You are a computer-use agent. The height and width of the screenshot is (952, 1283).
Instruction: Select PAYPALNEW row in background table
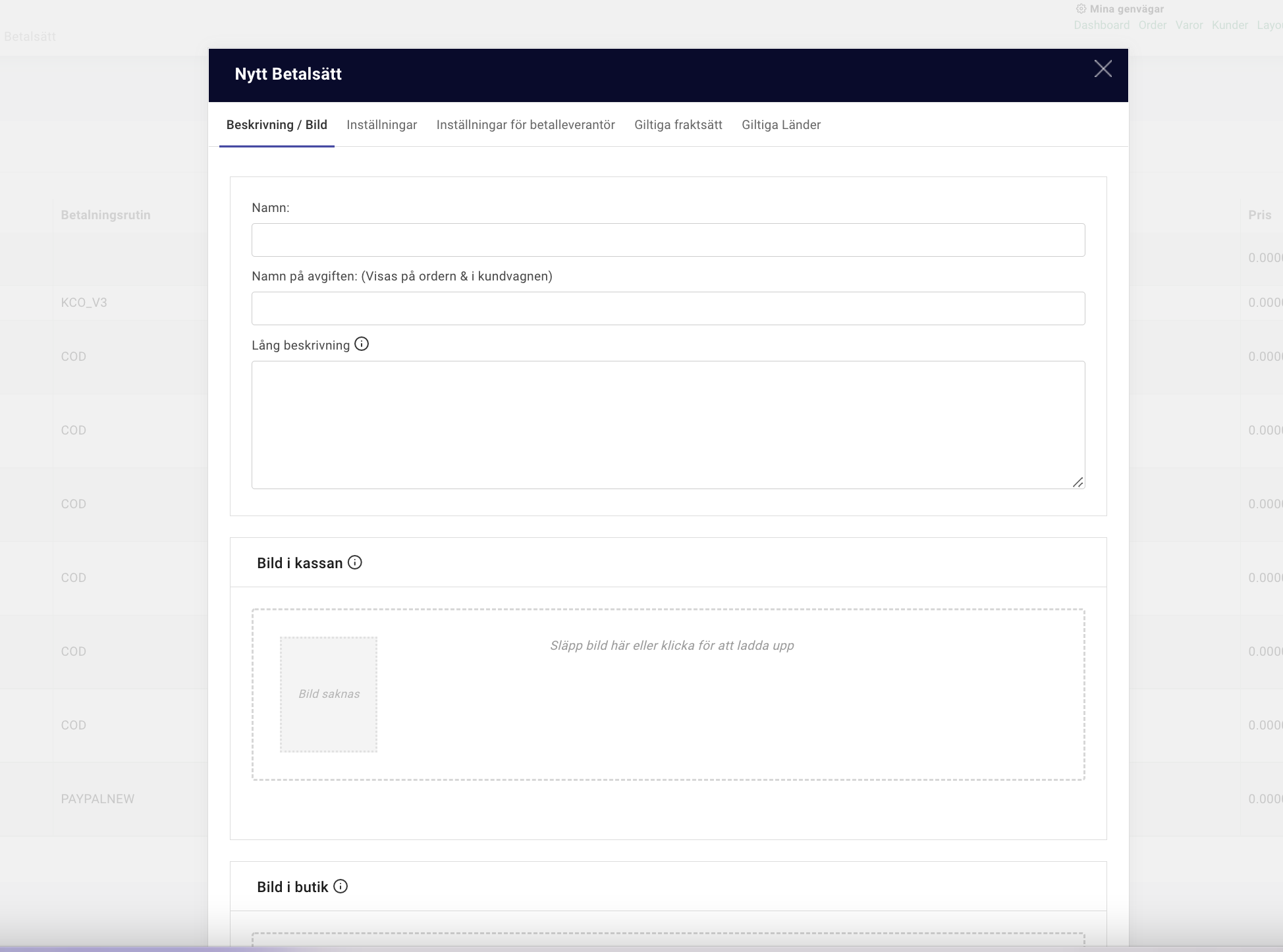97,799
